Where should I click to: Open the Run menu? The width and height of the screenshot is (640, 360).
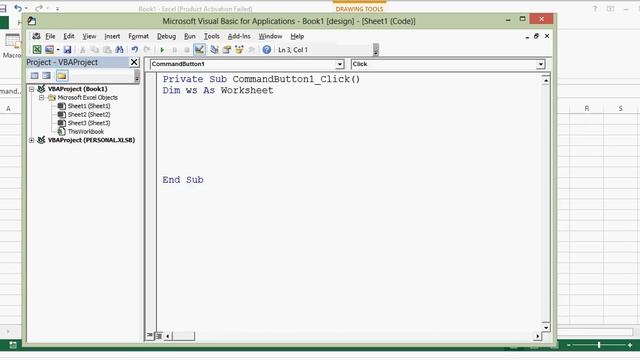[x=189, y=36]
